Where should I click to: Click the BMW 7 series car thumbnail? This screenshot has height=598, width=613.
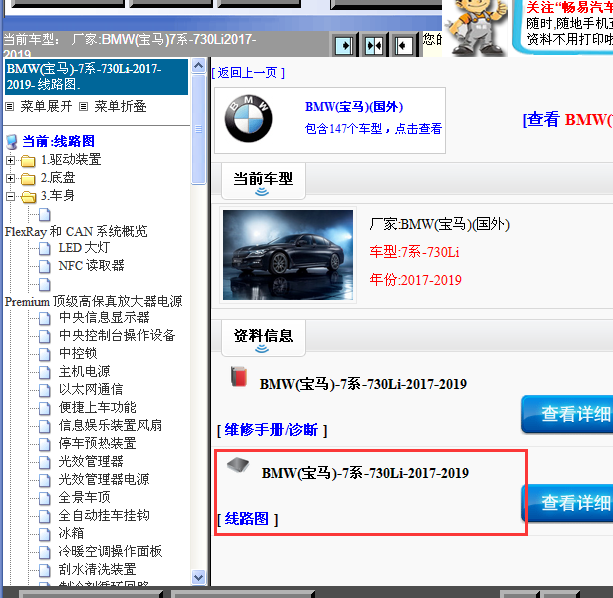click(288, 255)
